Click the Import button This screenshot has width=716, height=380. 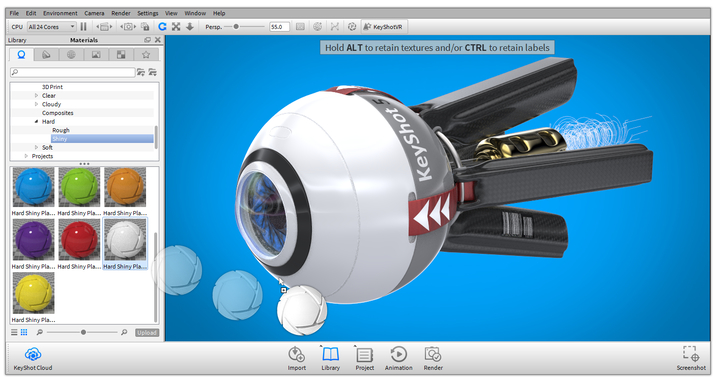[x=297, y=359]
